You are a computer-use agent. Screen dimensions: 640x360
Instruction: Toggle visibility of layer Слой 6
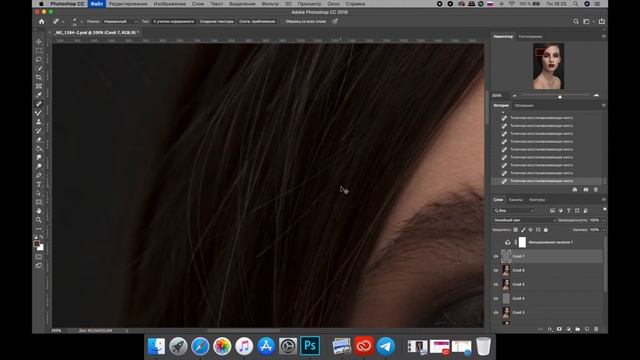pos(496,271)
